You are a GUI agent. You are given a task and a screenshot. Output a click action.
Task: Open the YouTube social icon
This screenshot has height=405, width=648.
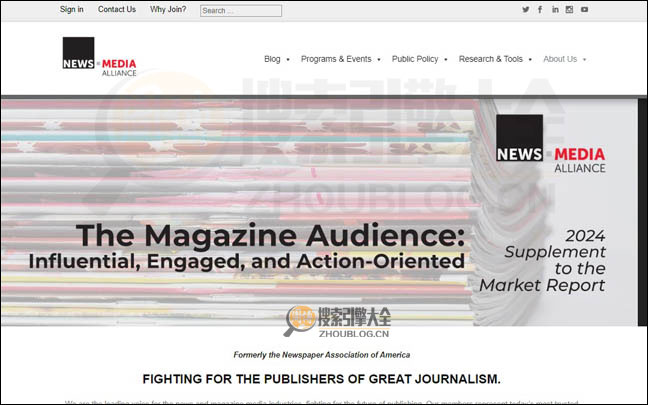[584, 10]
